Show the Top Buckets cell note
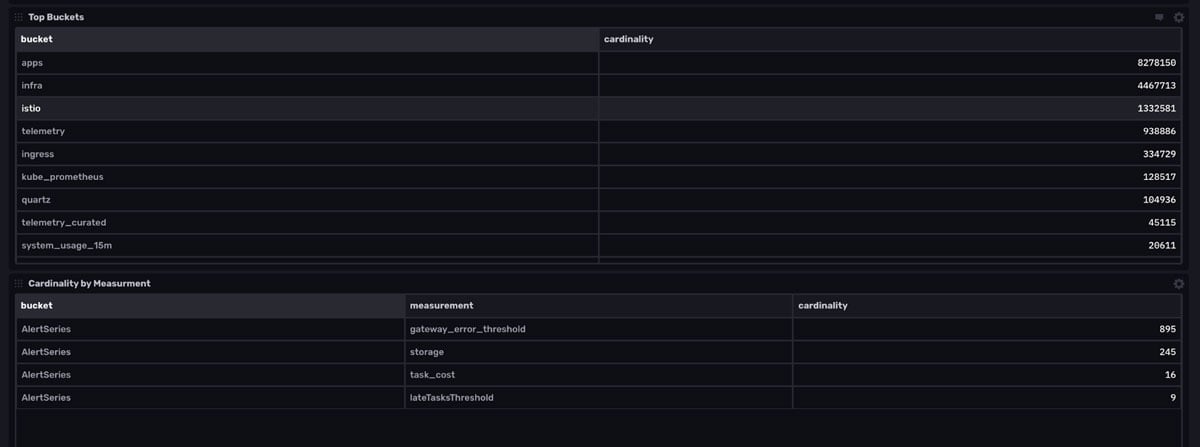This screenshot has width=1200, height=447. [1159, 17]
